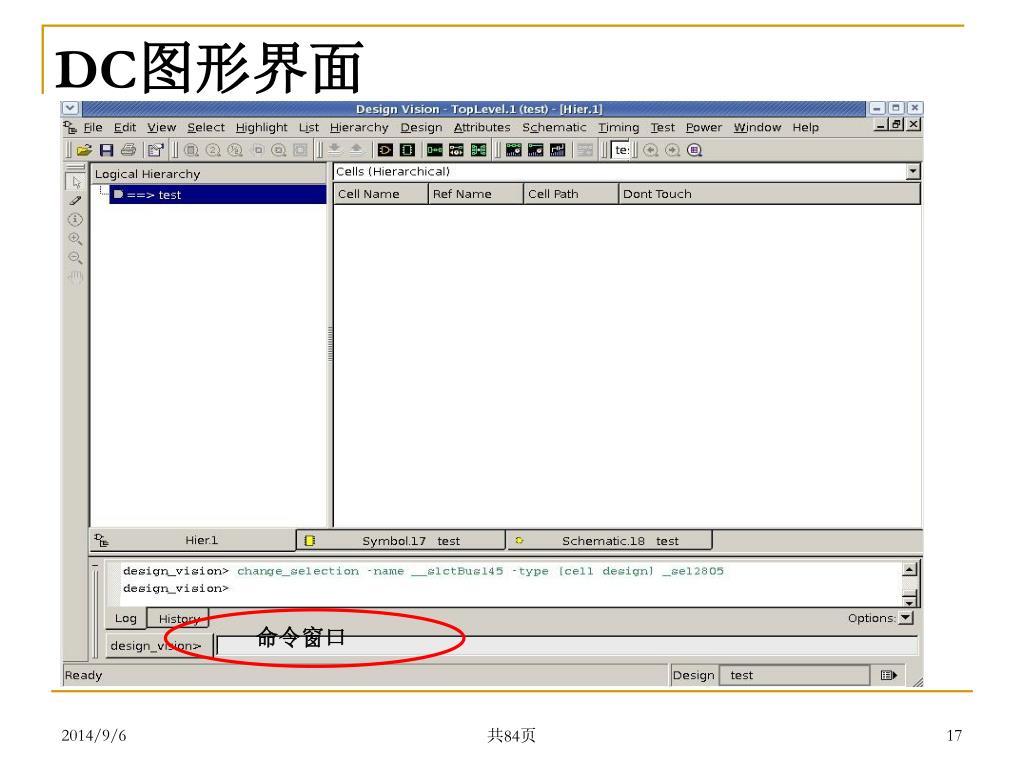Image resolution: width=1024 pixels, height=768 pixels.
Task: Select the arrow pointer tool in side toolbar
Action: click(76, 182)
